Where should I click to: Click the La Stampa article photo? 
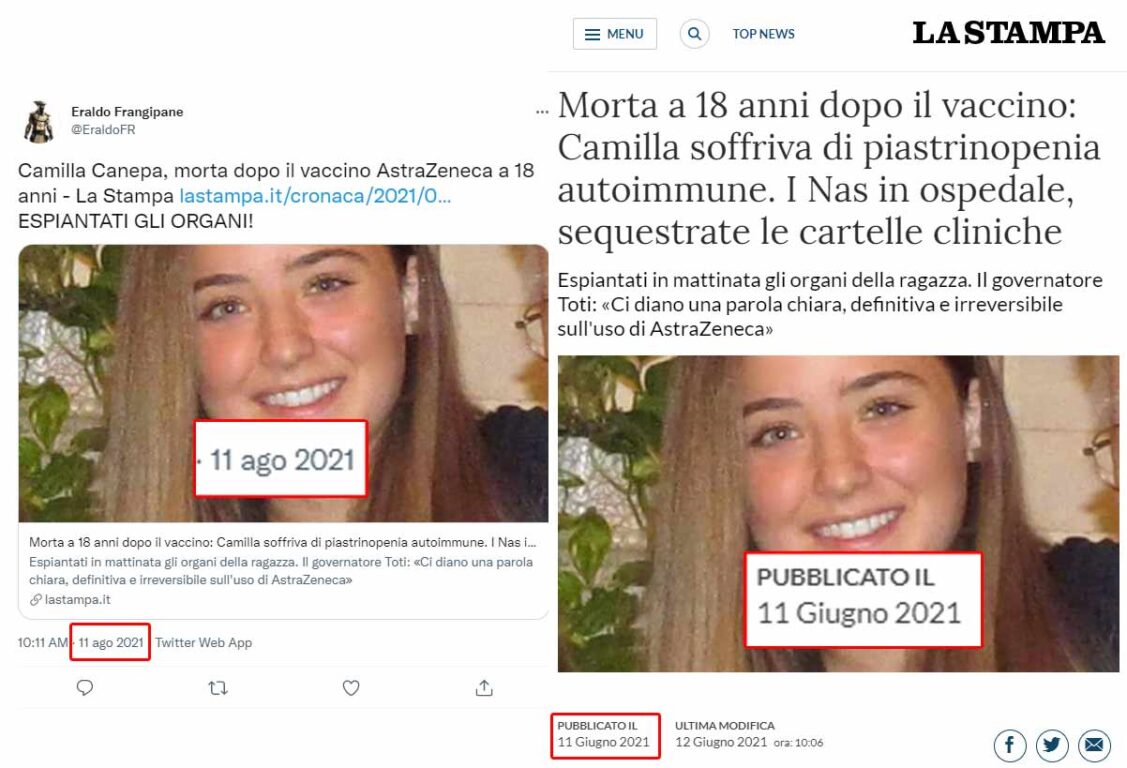coord(838,514)
